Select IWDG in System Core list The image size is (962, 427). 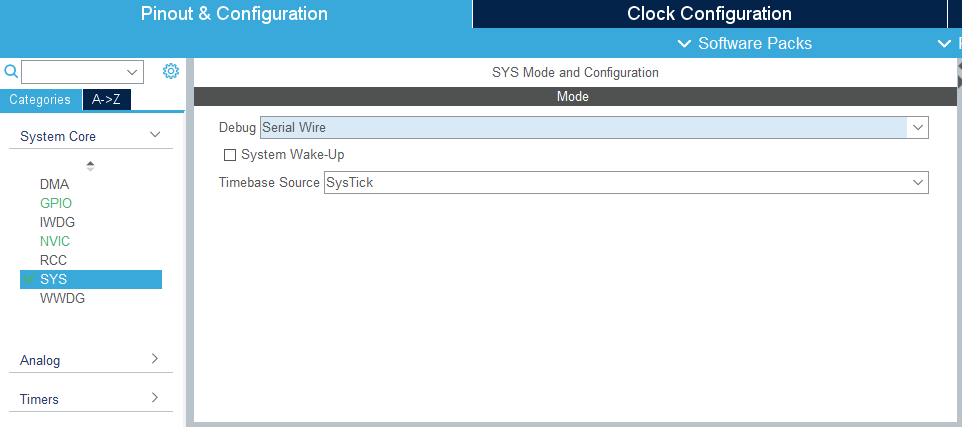58,222
